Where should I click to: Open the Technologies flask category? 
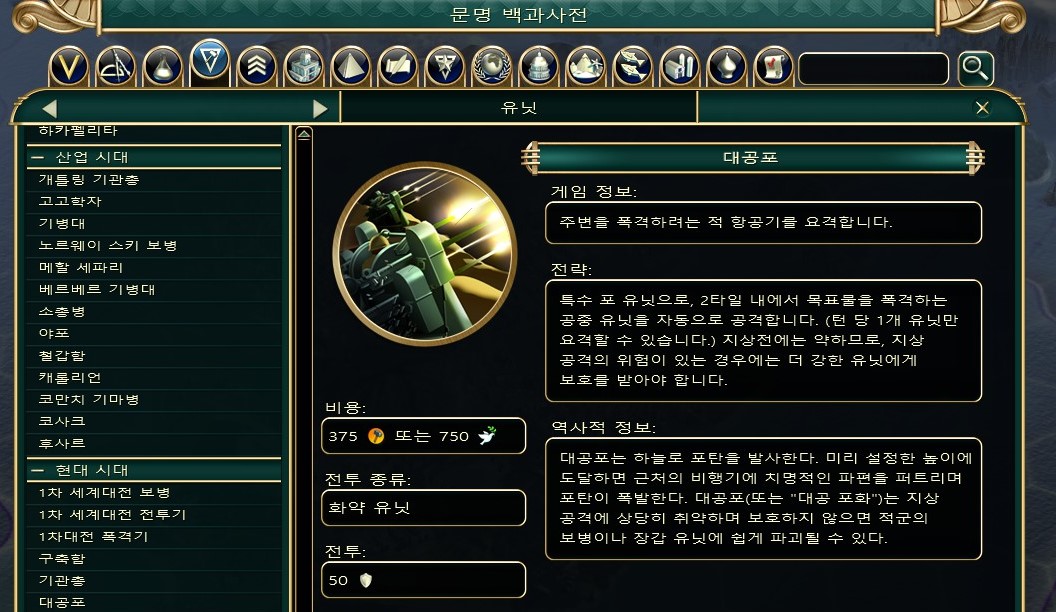162,67
